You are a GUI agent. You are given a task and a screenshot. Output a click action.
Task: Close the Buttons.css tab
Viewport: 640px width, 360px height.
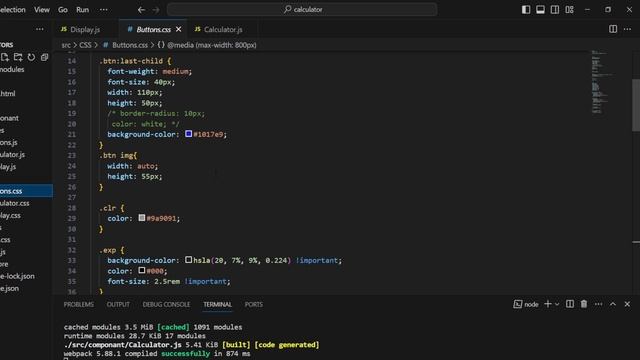[x=178, y=29]
